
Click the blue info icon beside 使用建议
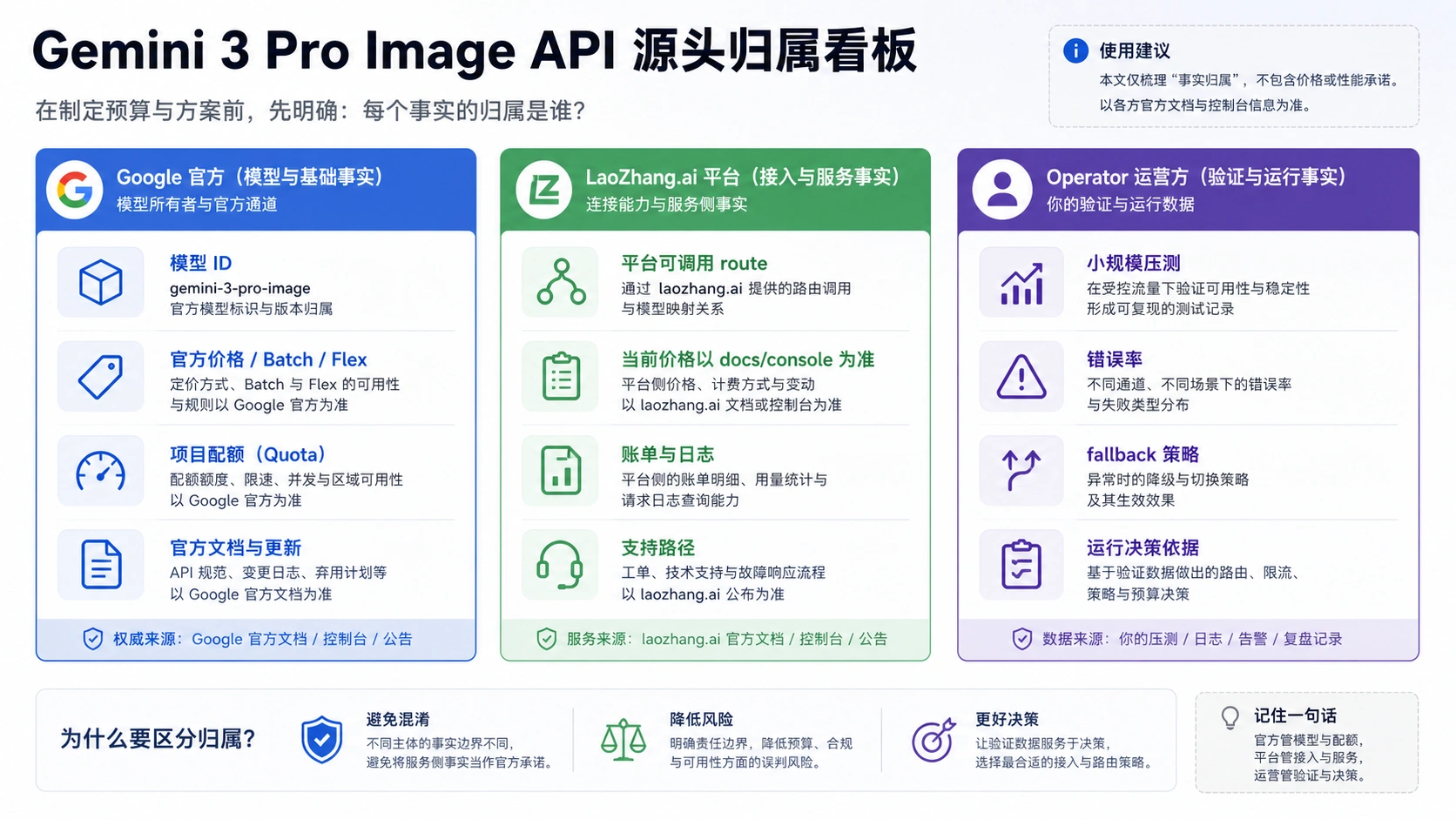1076,50
